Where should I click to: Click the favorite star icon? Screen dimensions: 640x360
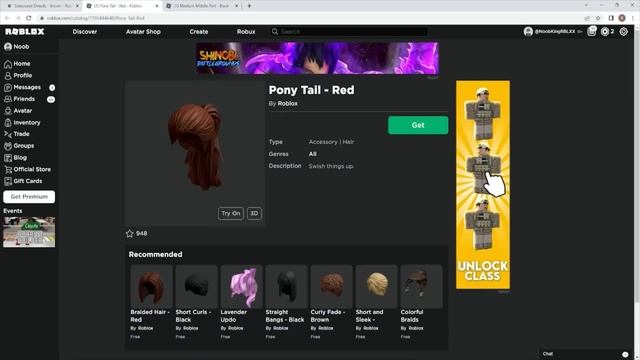click(130, 233)
